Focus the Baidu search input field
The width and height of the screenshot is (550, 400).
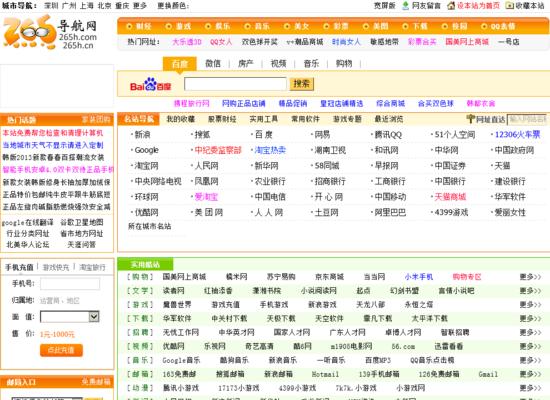[235, 84]
